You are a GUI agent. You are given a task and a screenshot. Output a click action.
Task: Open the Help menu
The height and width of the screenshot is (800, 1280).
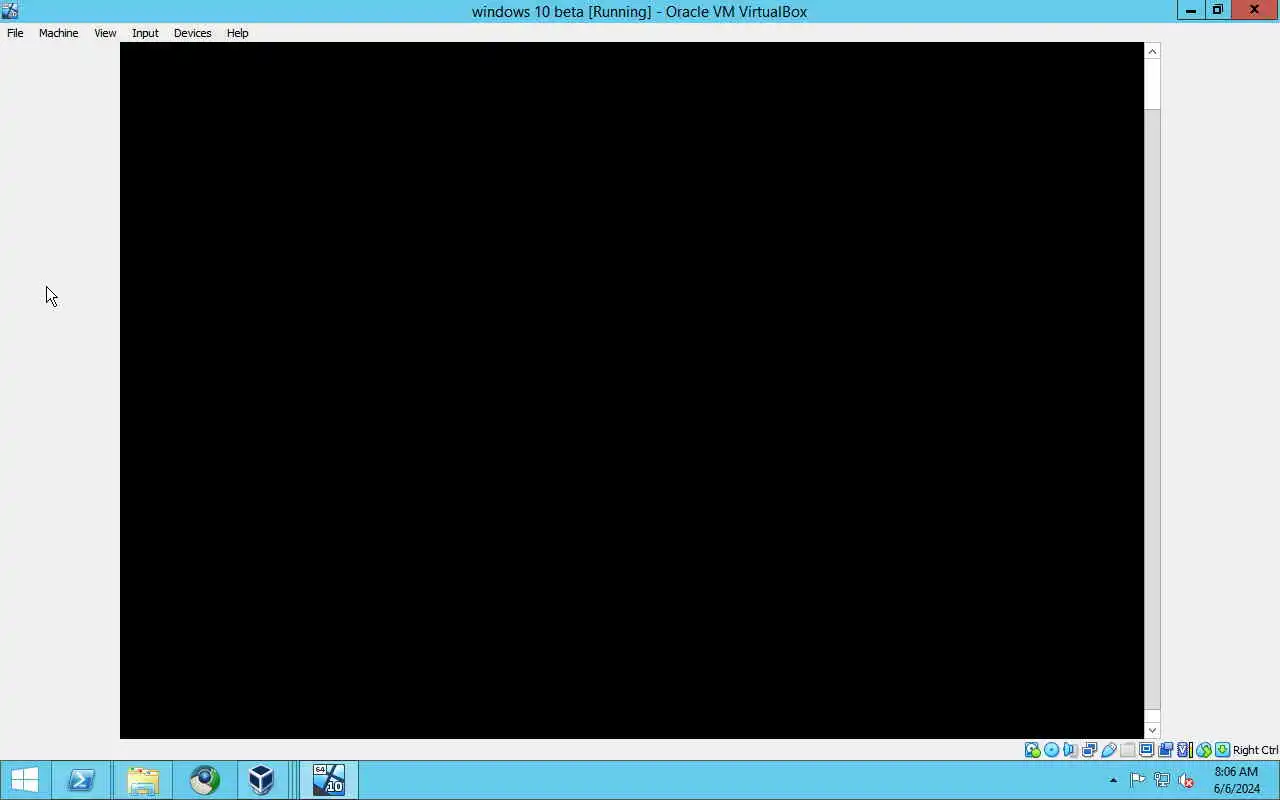[237, 33]
